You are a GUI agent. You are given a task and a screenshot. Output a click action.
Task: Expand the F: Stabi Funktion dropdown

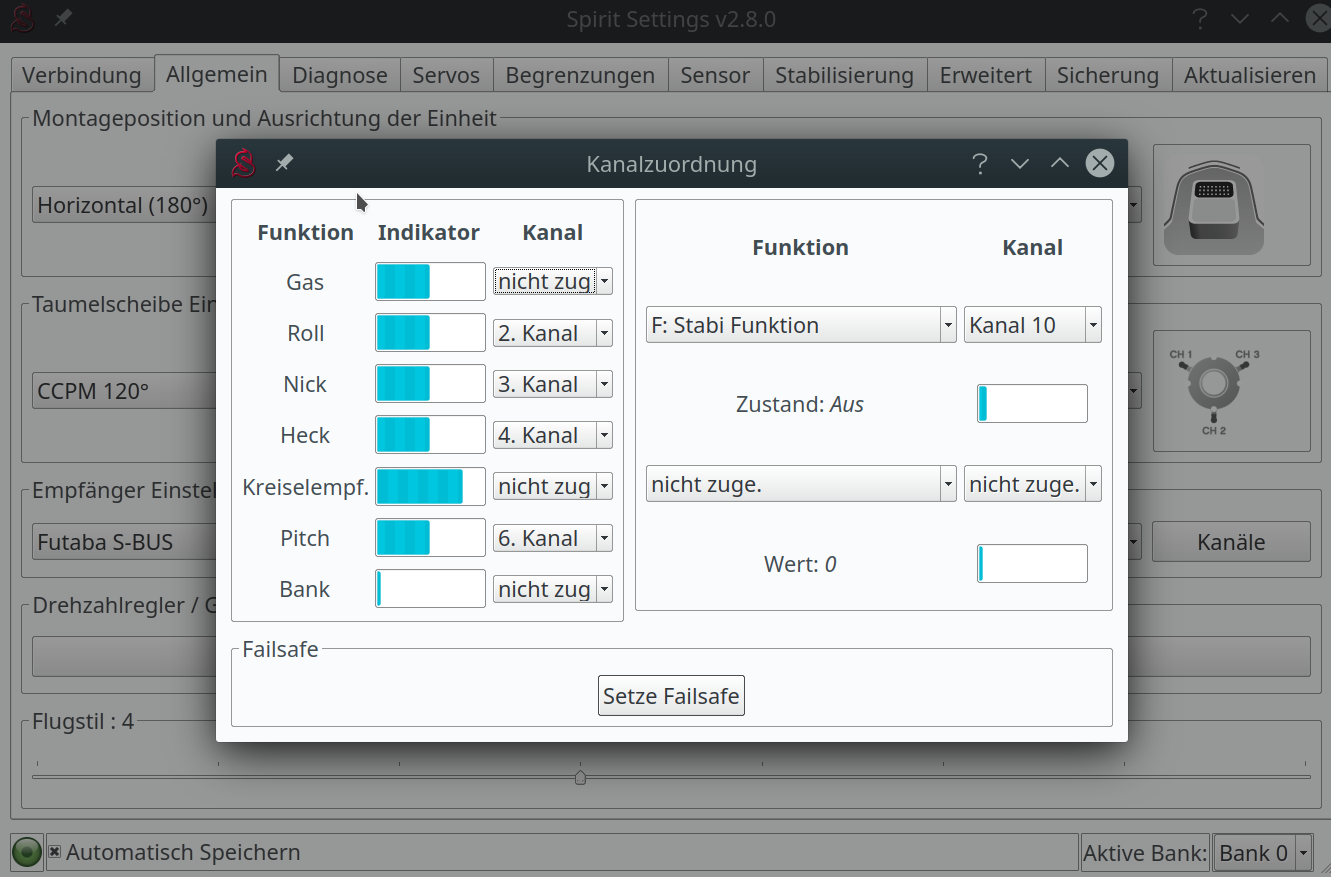[x=800, y=325]
